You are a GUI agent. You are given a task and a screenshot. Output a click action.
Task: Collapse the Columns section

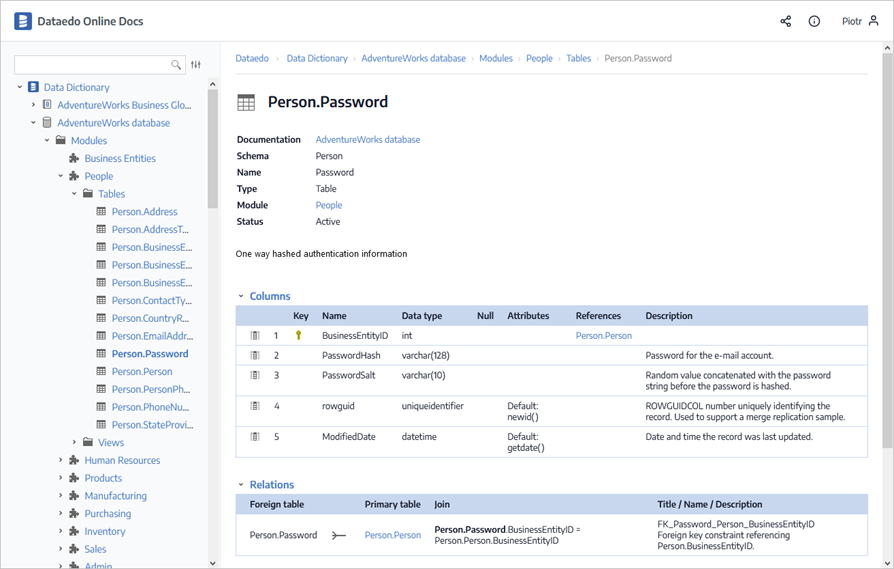[x=241, y=296]
